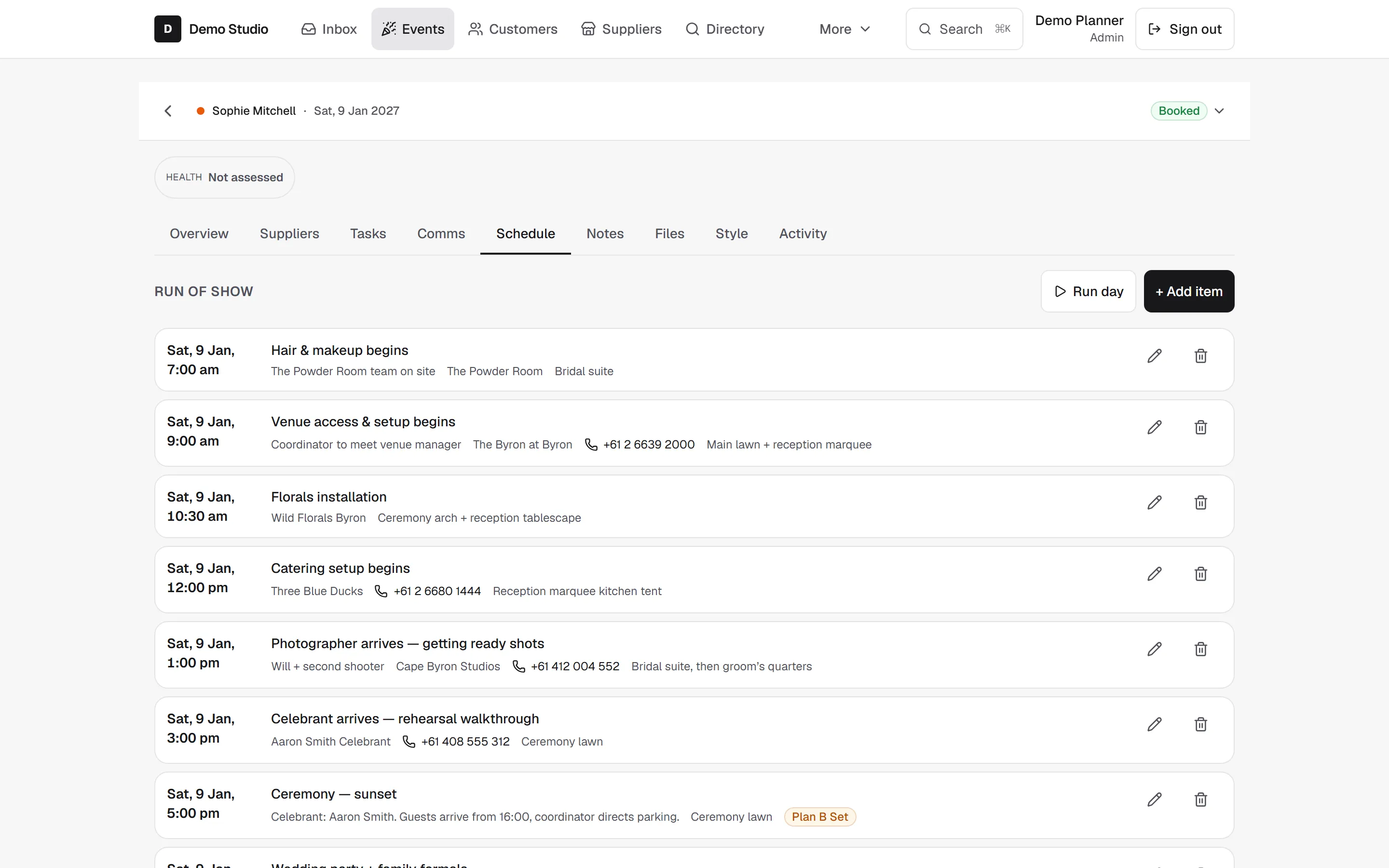The width and height of the screenshot is (1389, 868).
Task: Expand the Booked status dropdown chevron
Action: tap(1219, 111)
